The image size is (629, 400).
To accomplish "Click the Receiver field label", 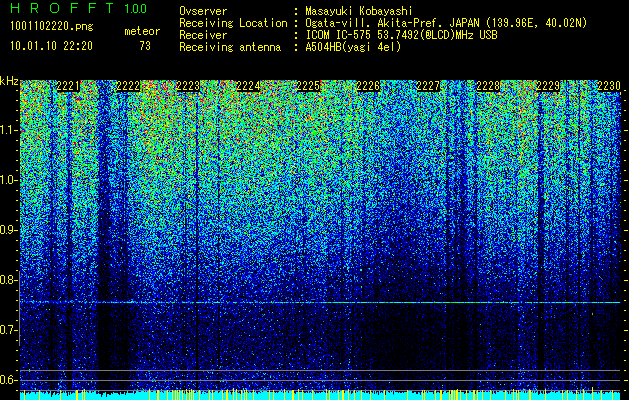I will [x=203, y=35].
